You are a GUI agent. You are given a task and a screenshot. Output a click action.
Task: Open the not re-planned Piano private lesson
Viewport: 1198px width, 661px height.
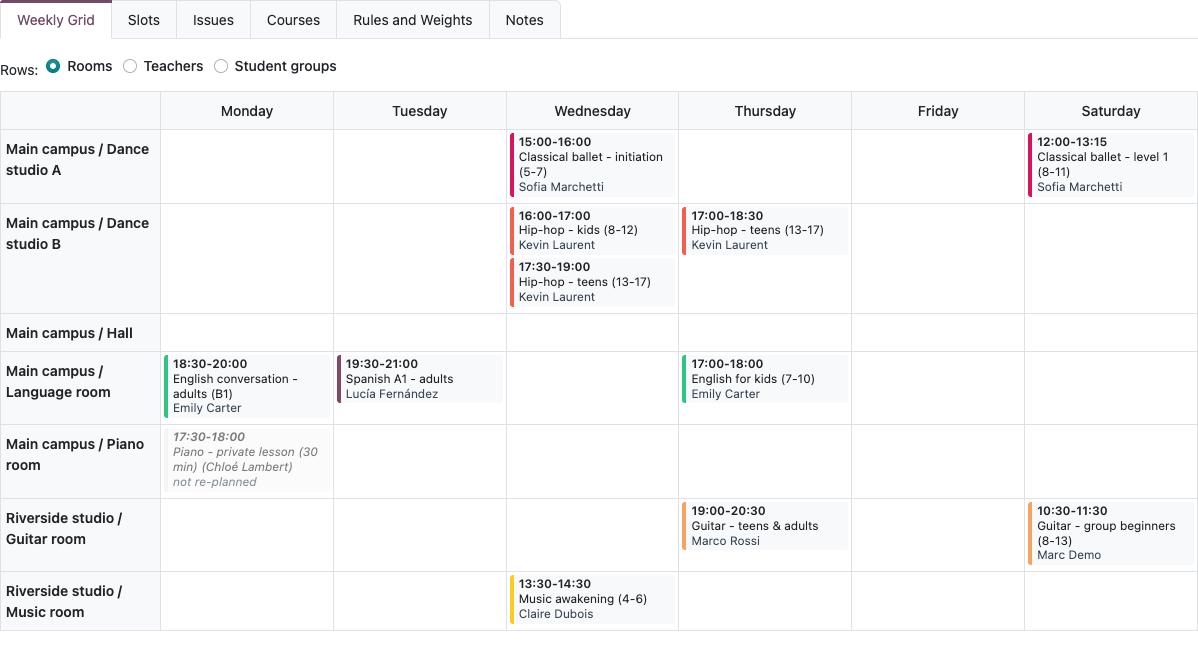(x=247, y=459)
